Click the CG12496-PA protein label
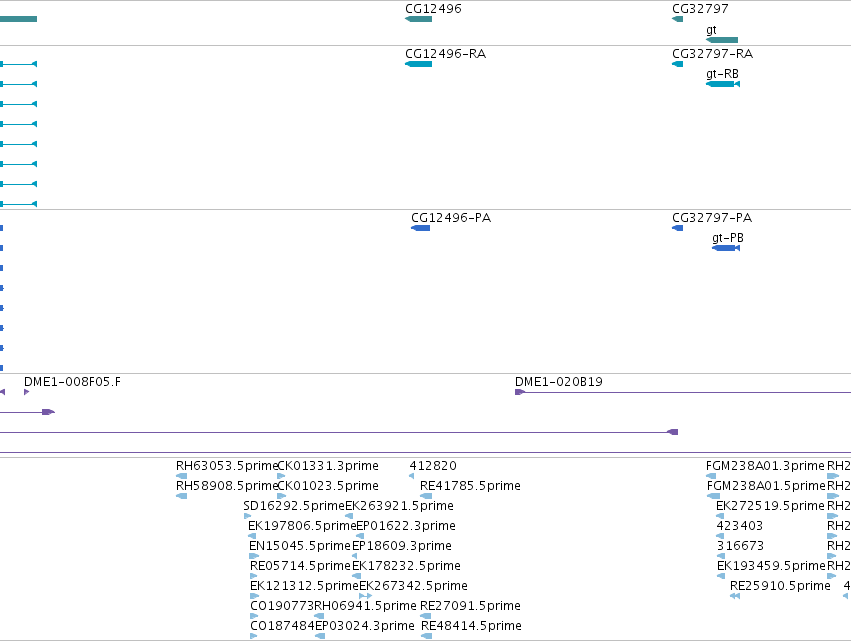This screenshot has height=641, width=851. coord(451,218)
